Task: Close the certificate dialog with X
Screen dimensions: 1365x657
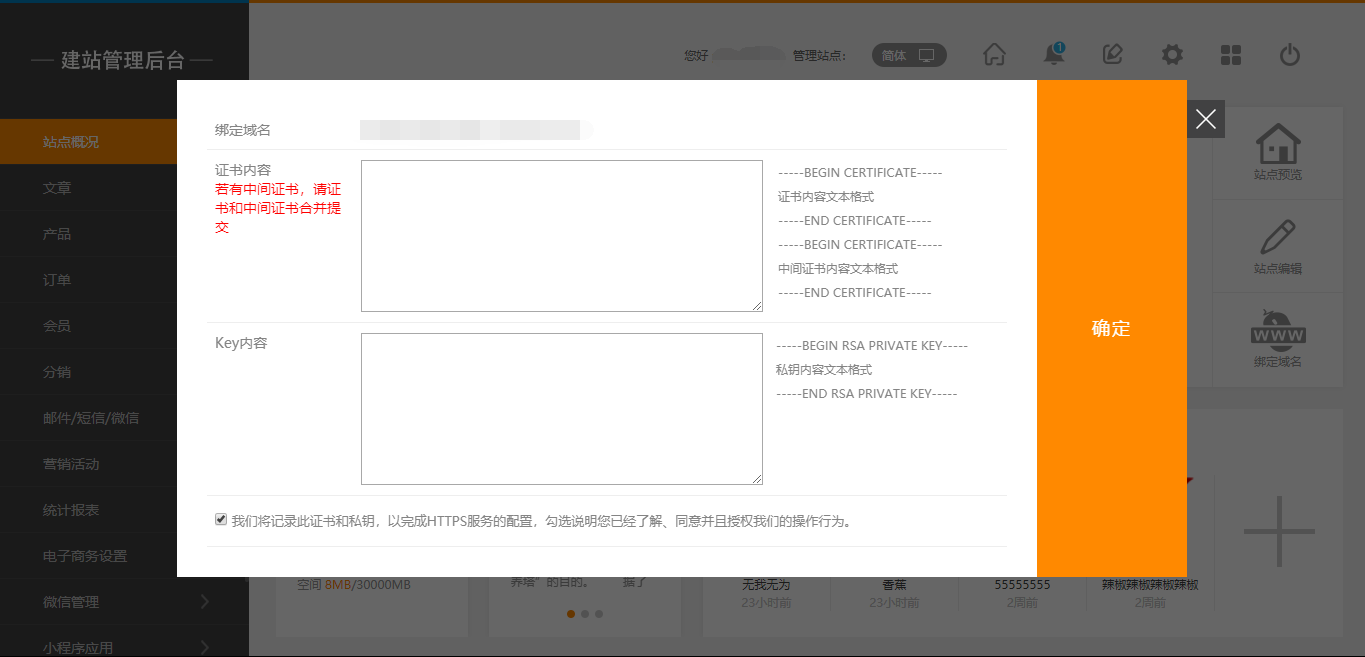Action: click(1206, 119)
